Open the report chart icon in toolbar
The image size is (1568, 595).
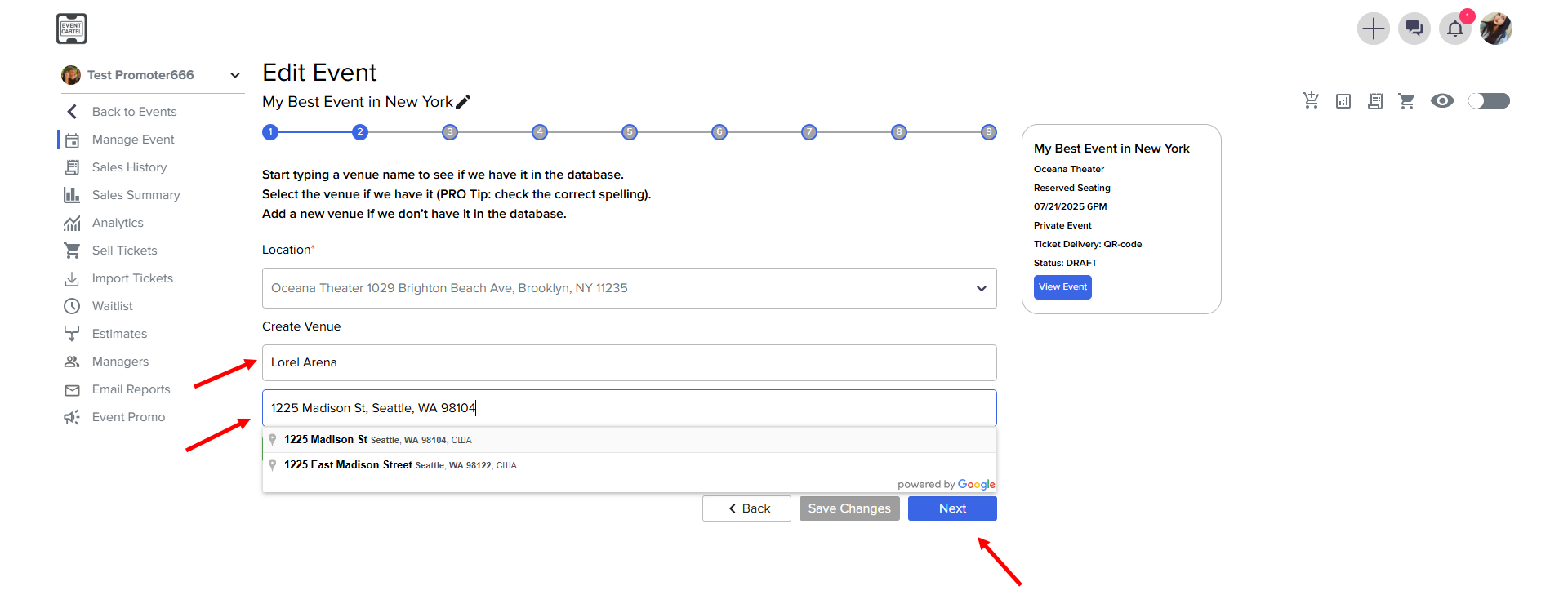coord(1343,101)
